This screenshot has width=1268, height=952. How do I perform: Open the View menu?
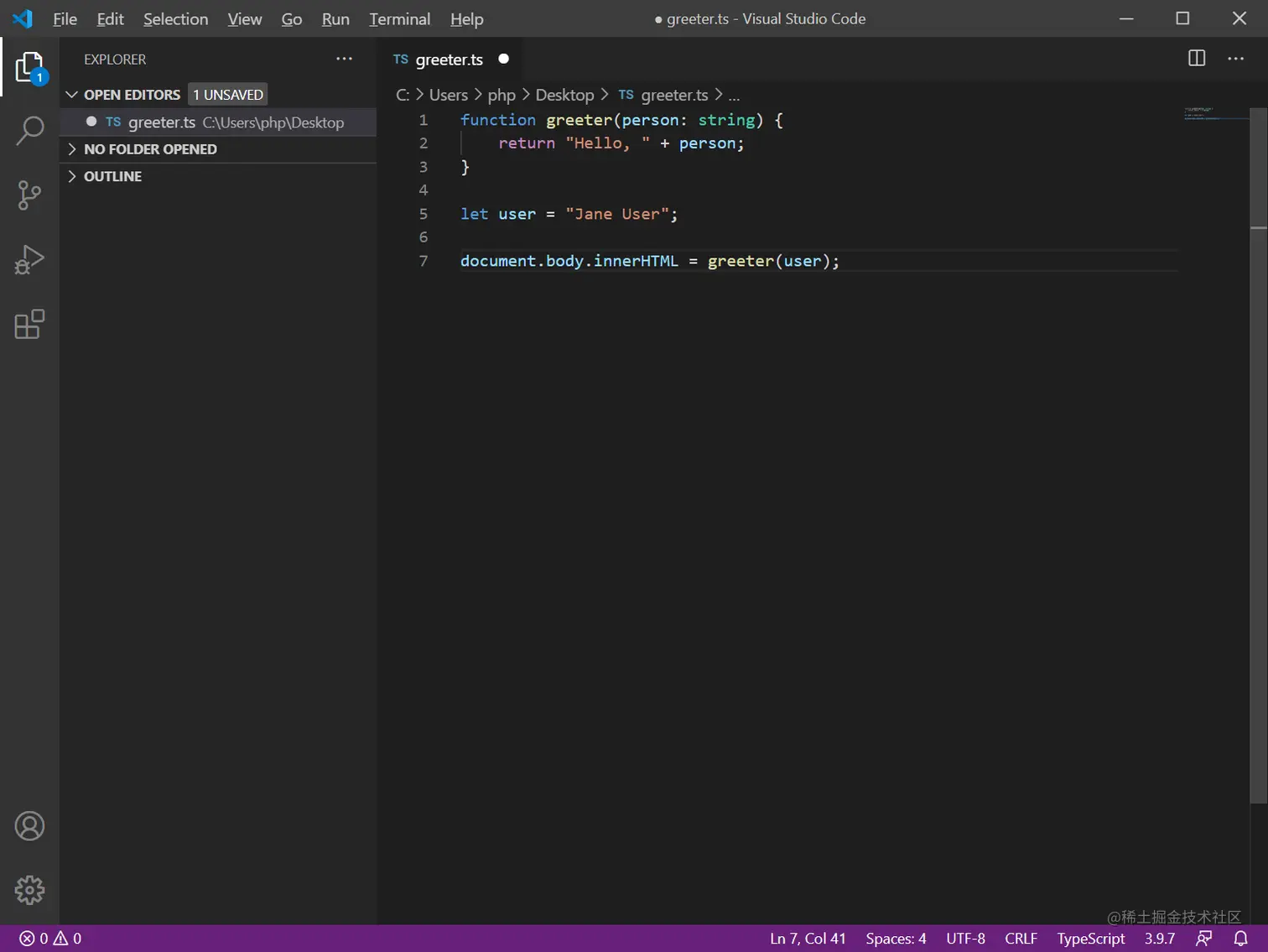(244, 18)
